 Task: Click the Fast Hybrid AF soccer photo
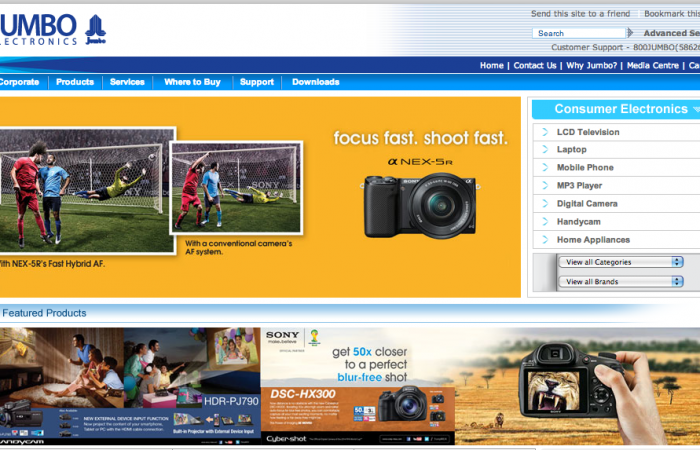[87, 191]
